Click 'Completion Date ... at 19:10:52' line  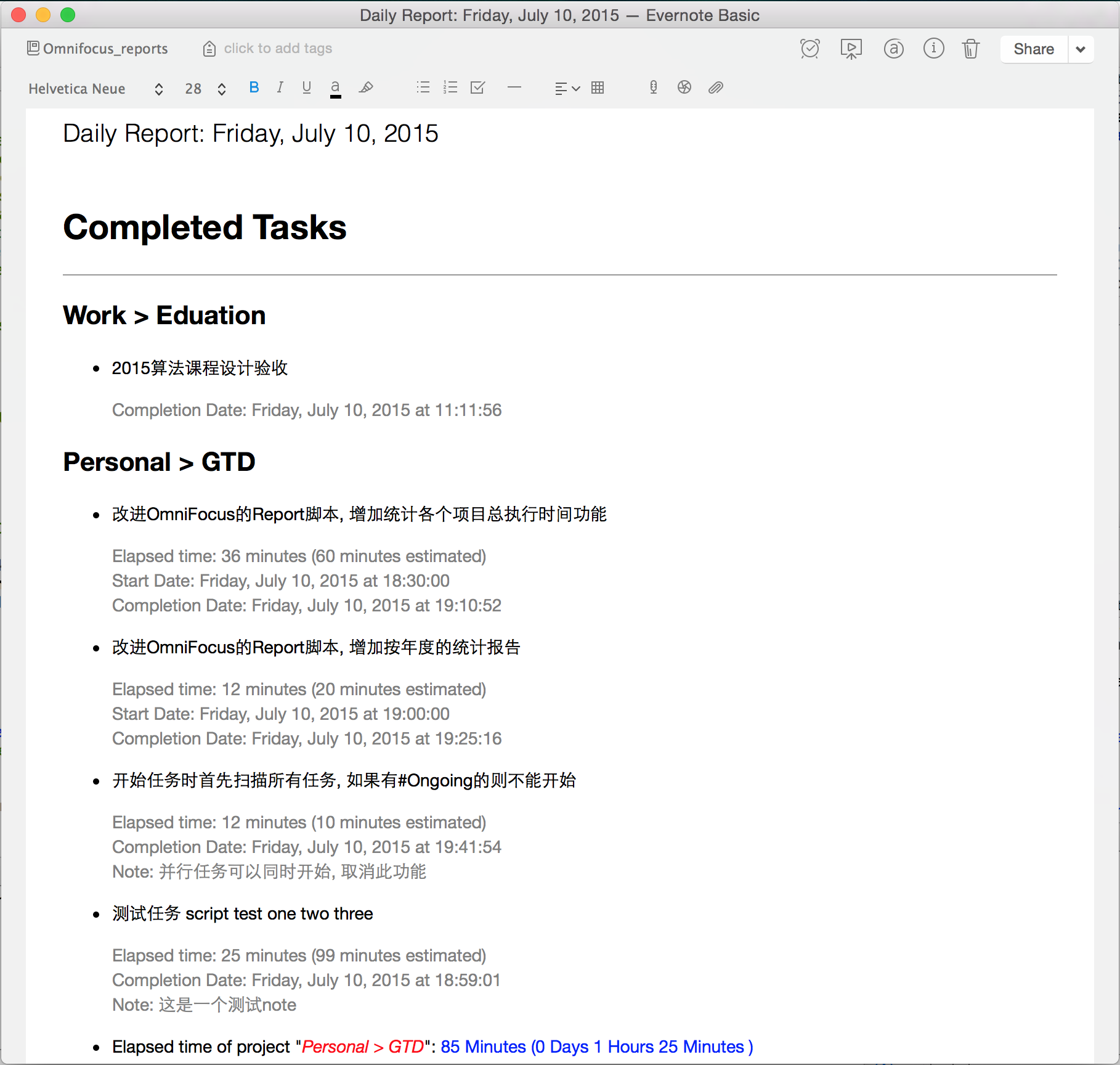coord(307,606)
